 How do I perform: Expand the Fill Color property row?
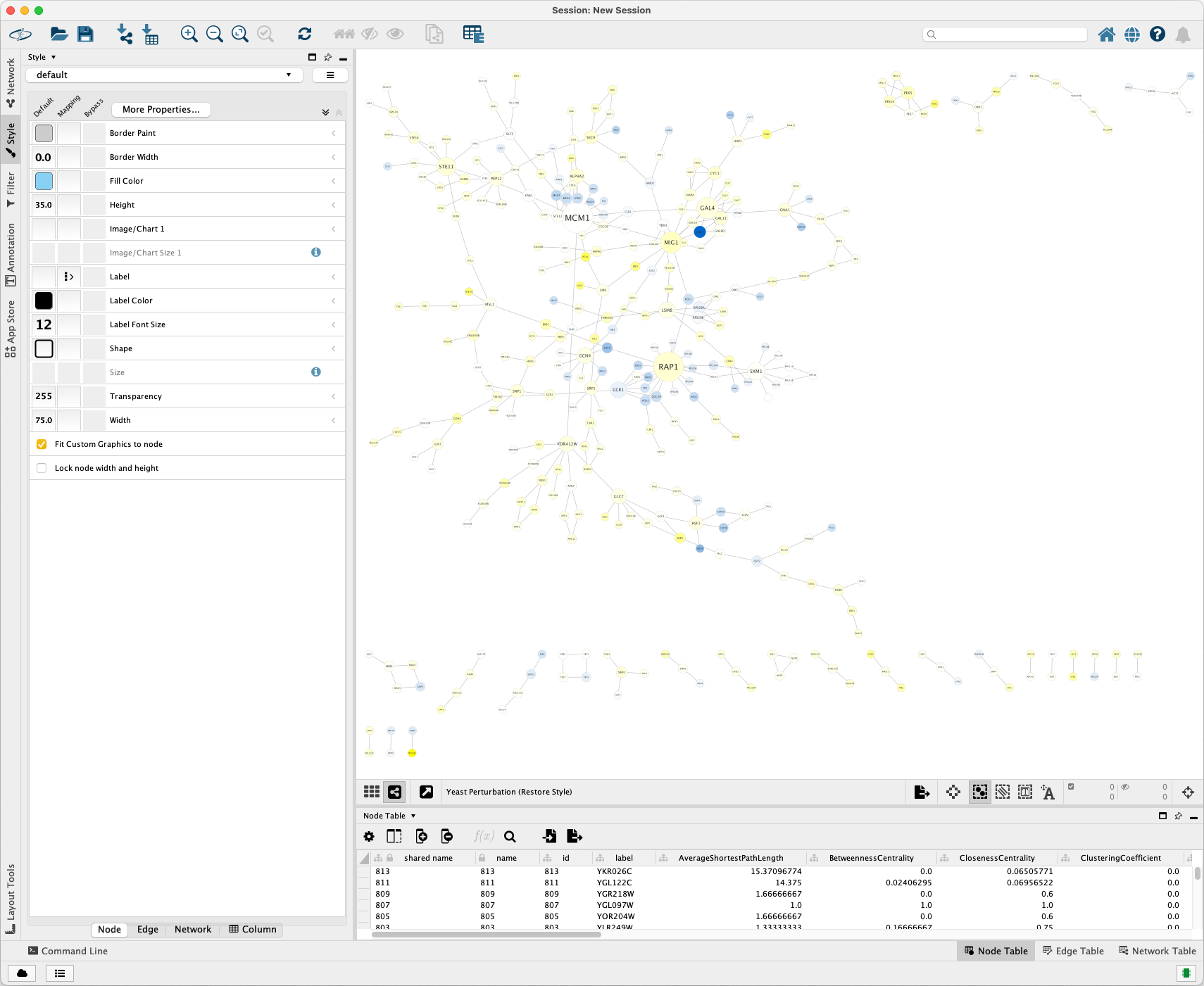click(333, 181)
